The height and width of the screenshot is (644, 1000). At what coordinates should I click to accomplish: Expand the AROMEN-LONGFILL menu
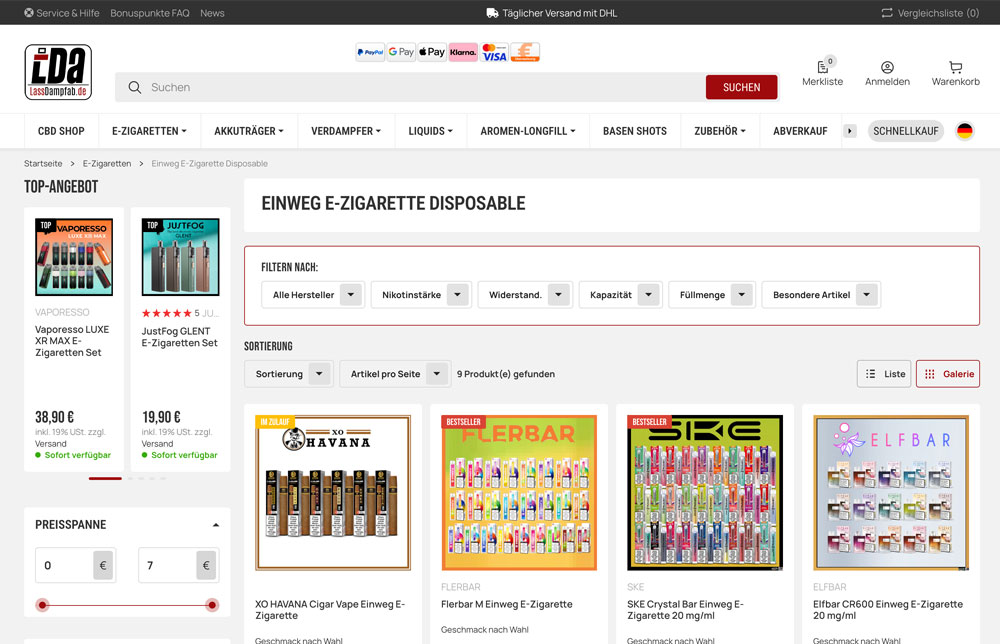click(528, 131)
